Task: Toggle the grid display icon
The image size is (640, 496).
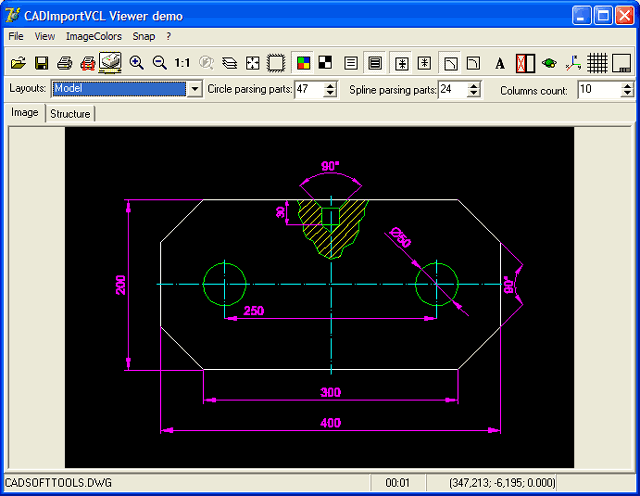Action: point(597,63)
